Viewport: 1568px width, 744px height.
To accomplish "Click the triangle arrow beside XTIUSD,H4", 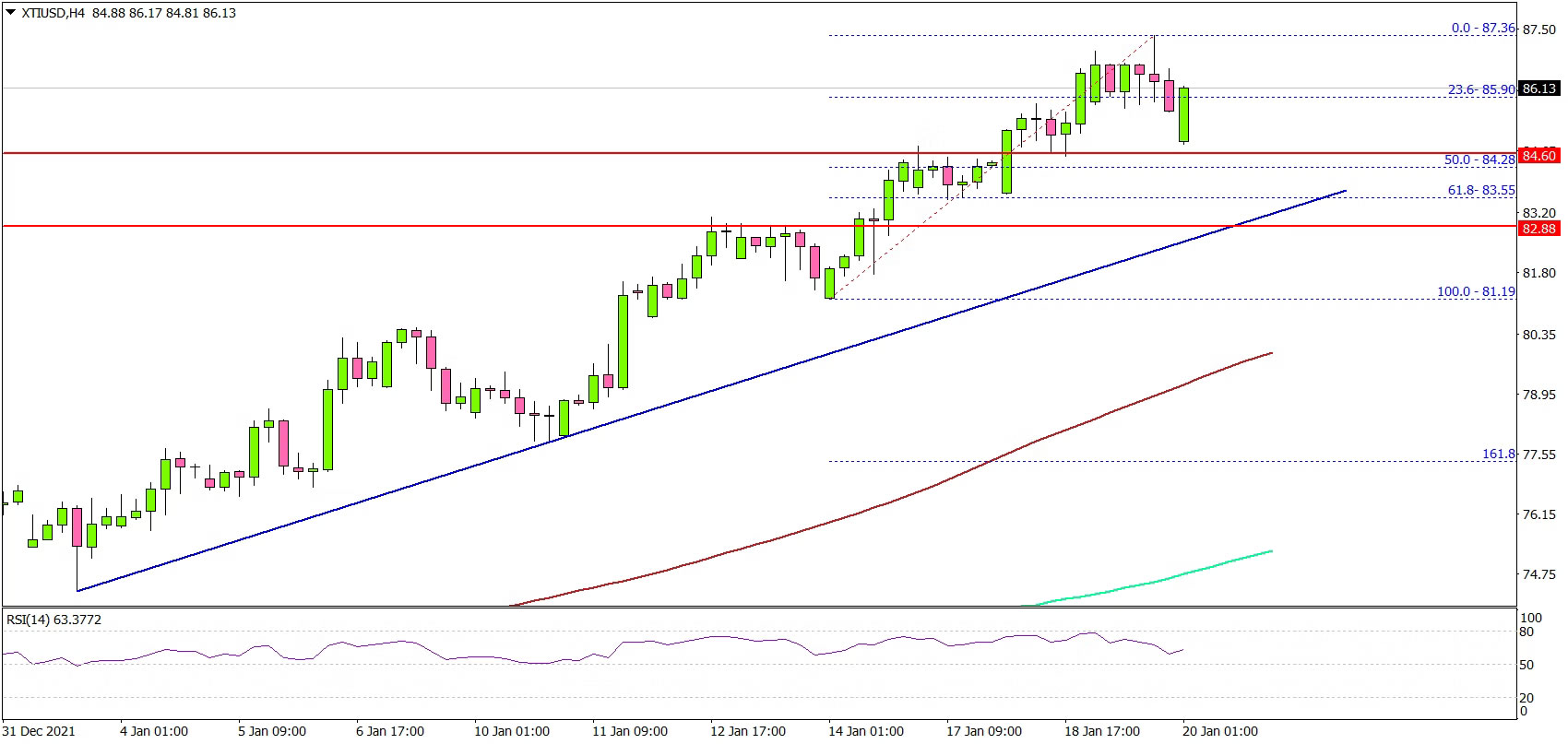I will tap(10, 13).
